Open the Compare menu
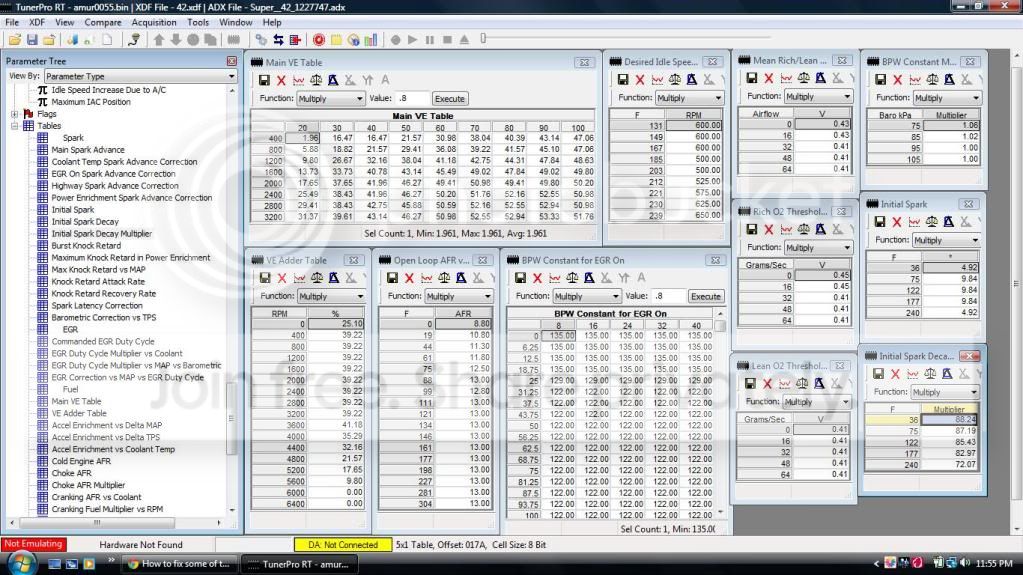 click(x=103, y=22)
